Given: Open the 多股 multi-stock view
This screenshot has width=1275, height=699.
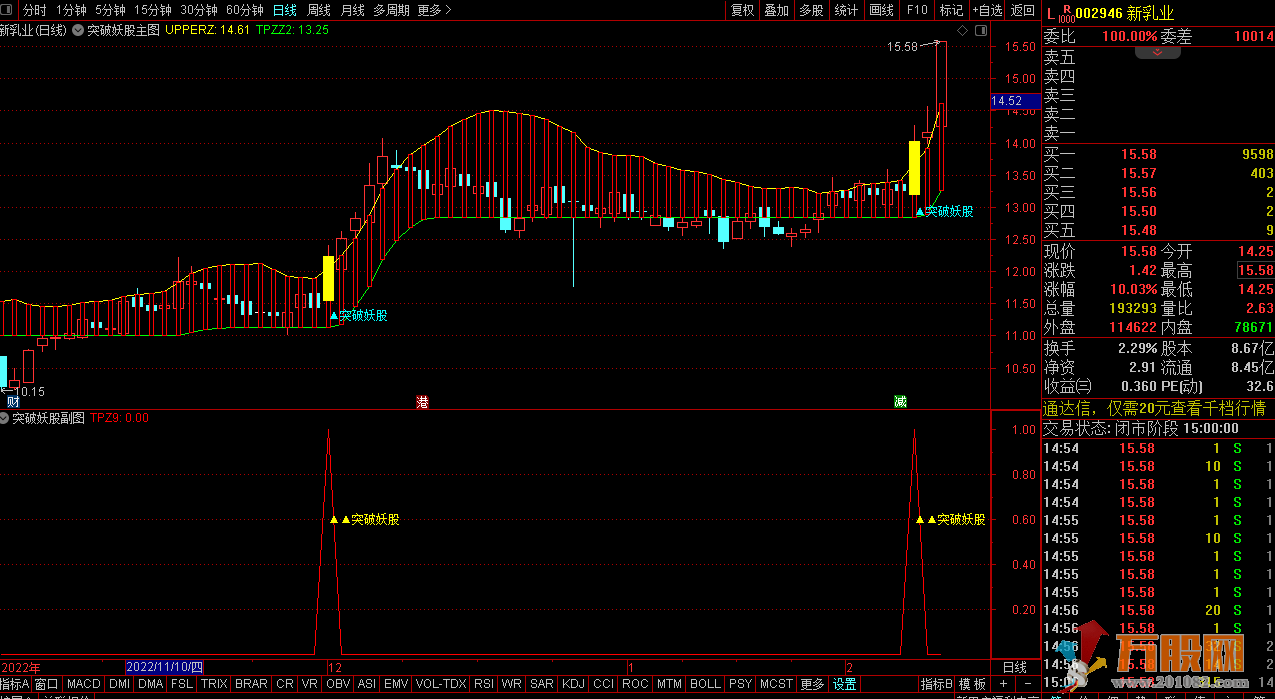Looking at the screenshot, I should click(x=811, y=10).
